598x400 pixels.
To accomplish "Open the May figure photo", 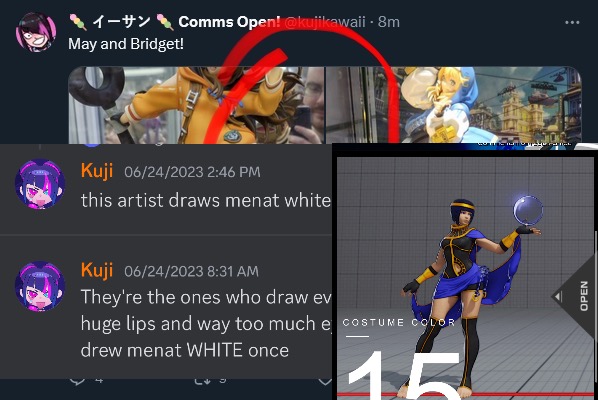I will (196, 105).
